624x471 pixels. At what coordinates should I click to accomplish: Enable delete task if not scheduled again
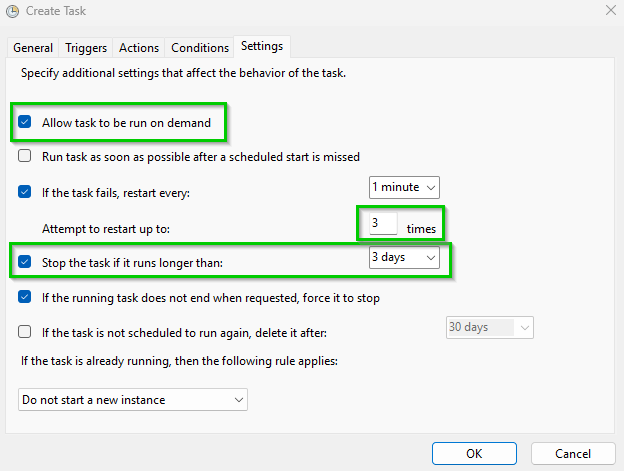click(x=25, y=331)
